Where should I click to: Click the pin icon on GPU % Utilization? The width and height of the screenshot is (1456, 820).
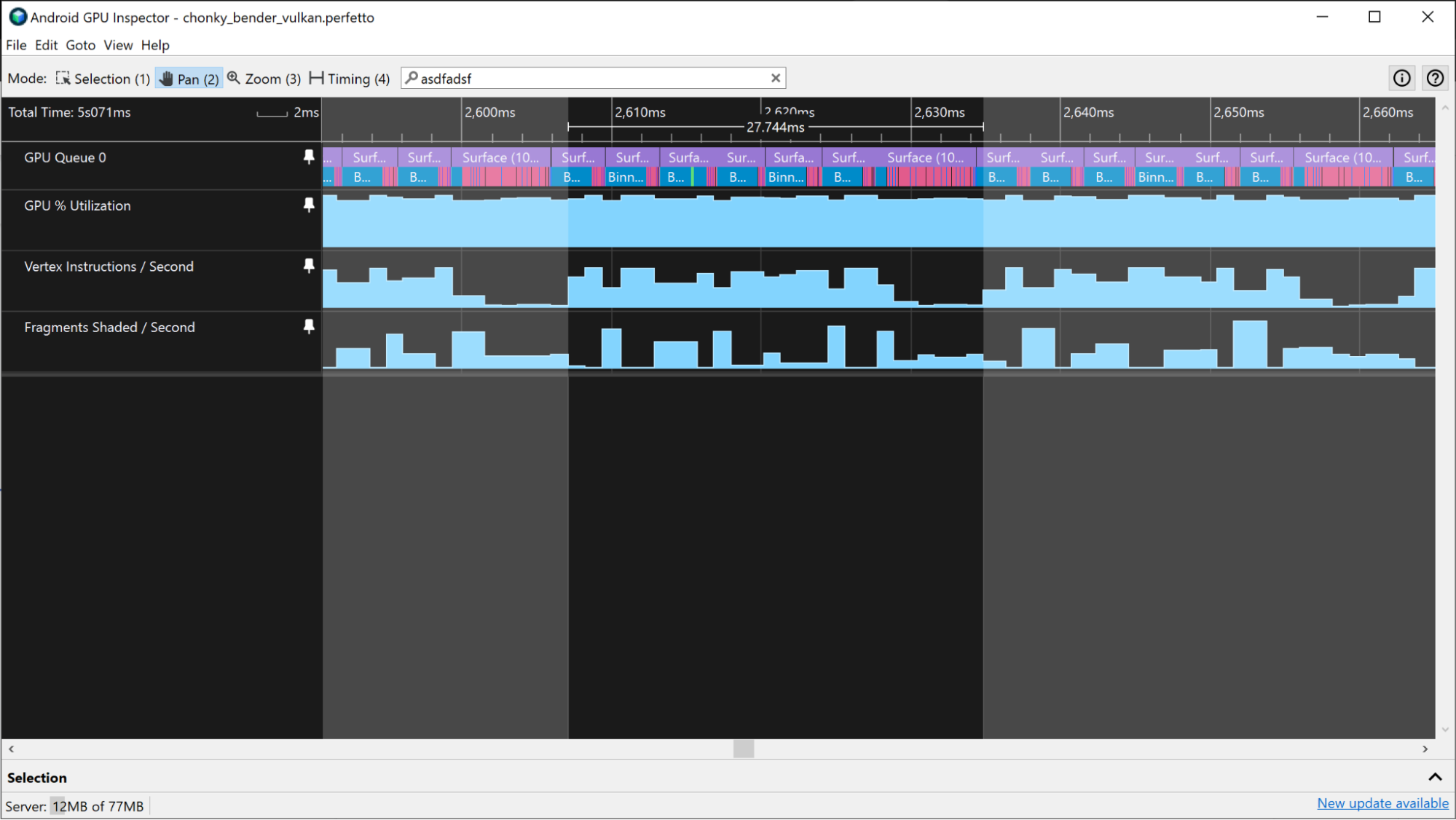coord(309,206)
